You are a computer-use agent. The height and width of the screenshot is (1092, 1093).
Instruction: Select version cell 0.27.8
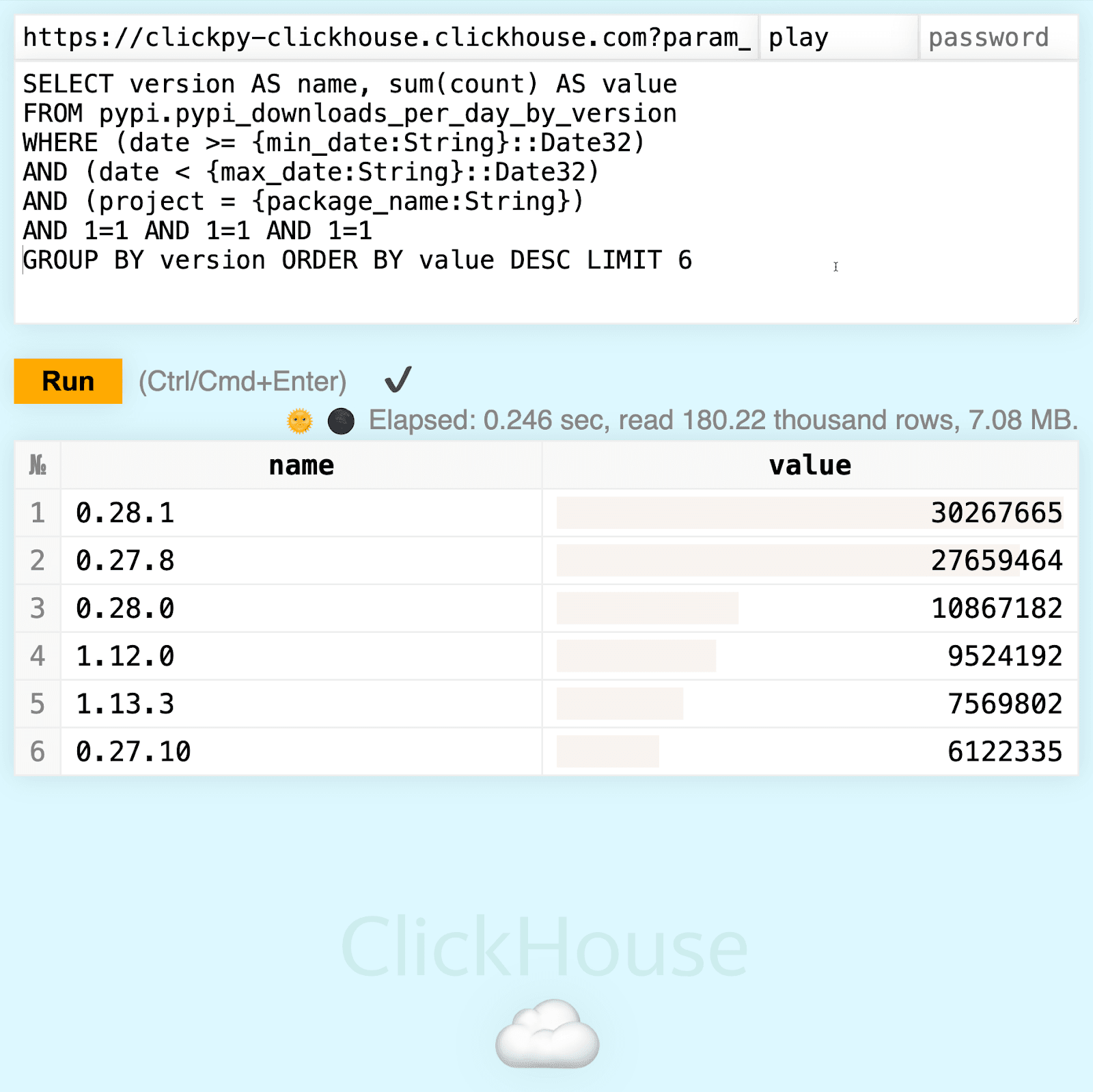point(301,560)
